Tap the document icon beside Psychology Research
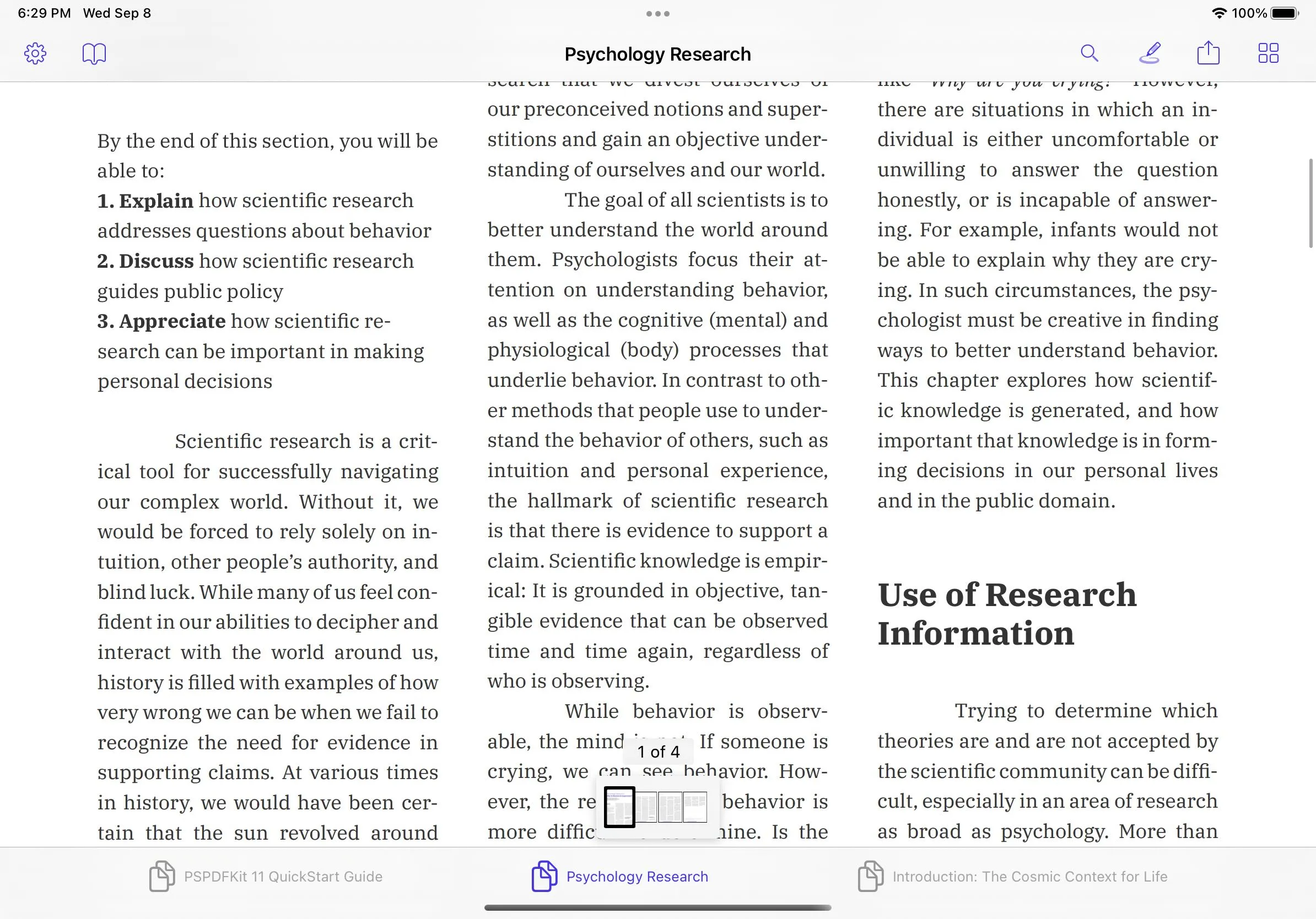The height and width of the screenshot is (919, 1316). tap(543, 876)
